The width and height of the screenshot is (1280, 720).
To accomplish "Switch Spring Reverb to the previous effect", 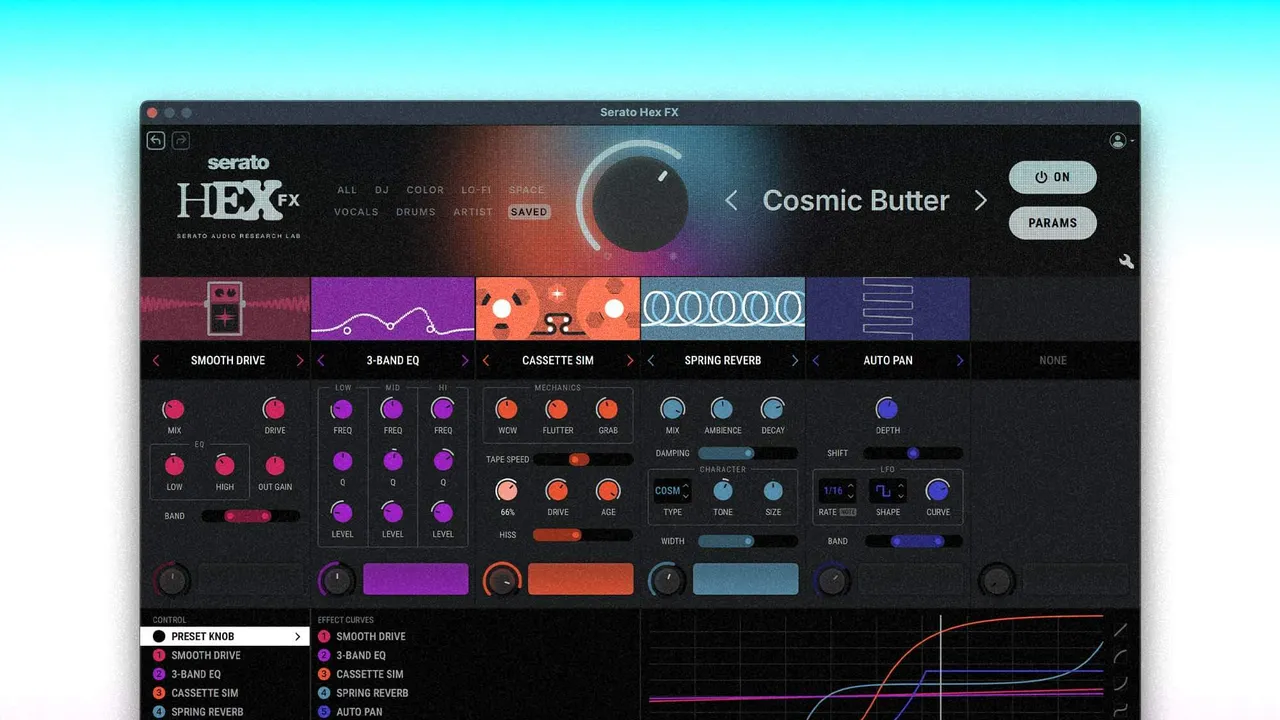I will pyautogui.click(x=651, y=360).
